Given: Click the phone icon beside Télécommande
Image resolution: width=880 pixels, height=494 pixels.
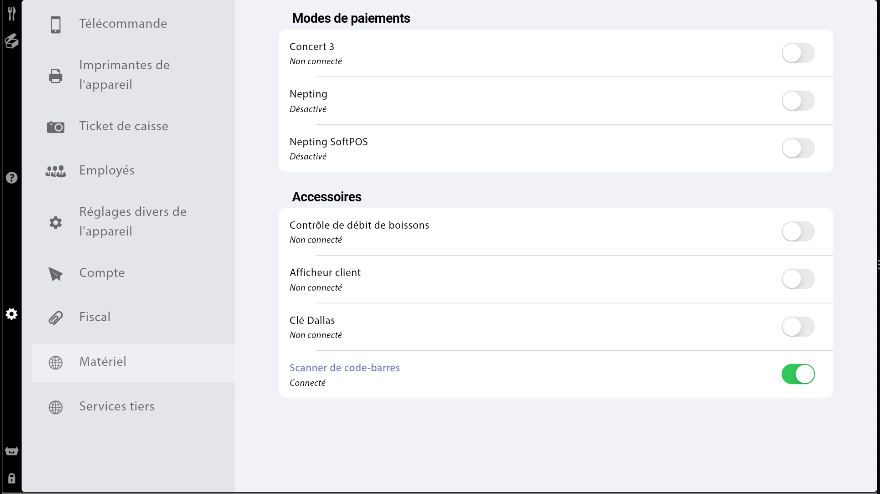Looking at the screenshot, I should 56,24.
